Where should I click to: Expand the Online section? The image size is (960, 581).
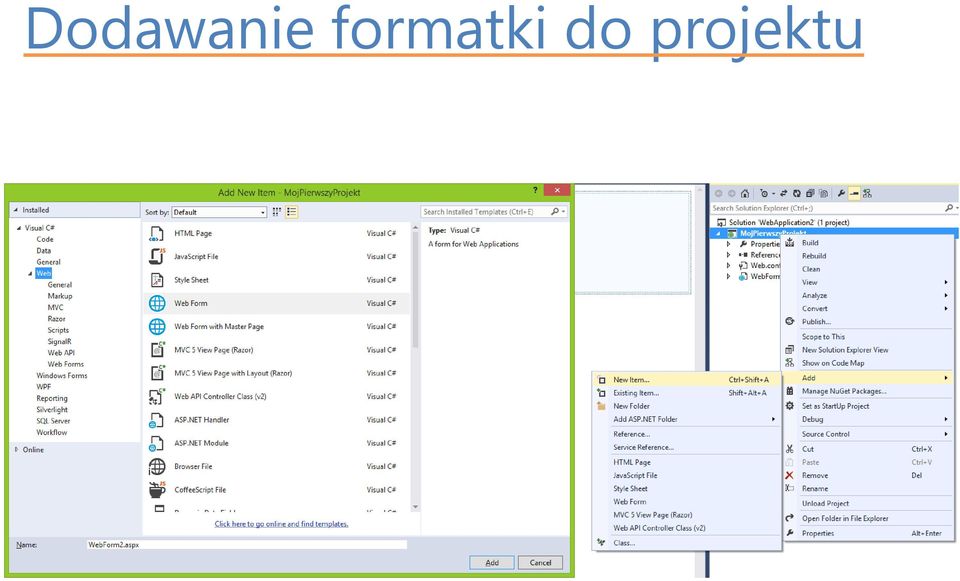[17, 449]
